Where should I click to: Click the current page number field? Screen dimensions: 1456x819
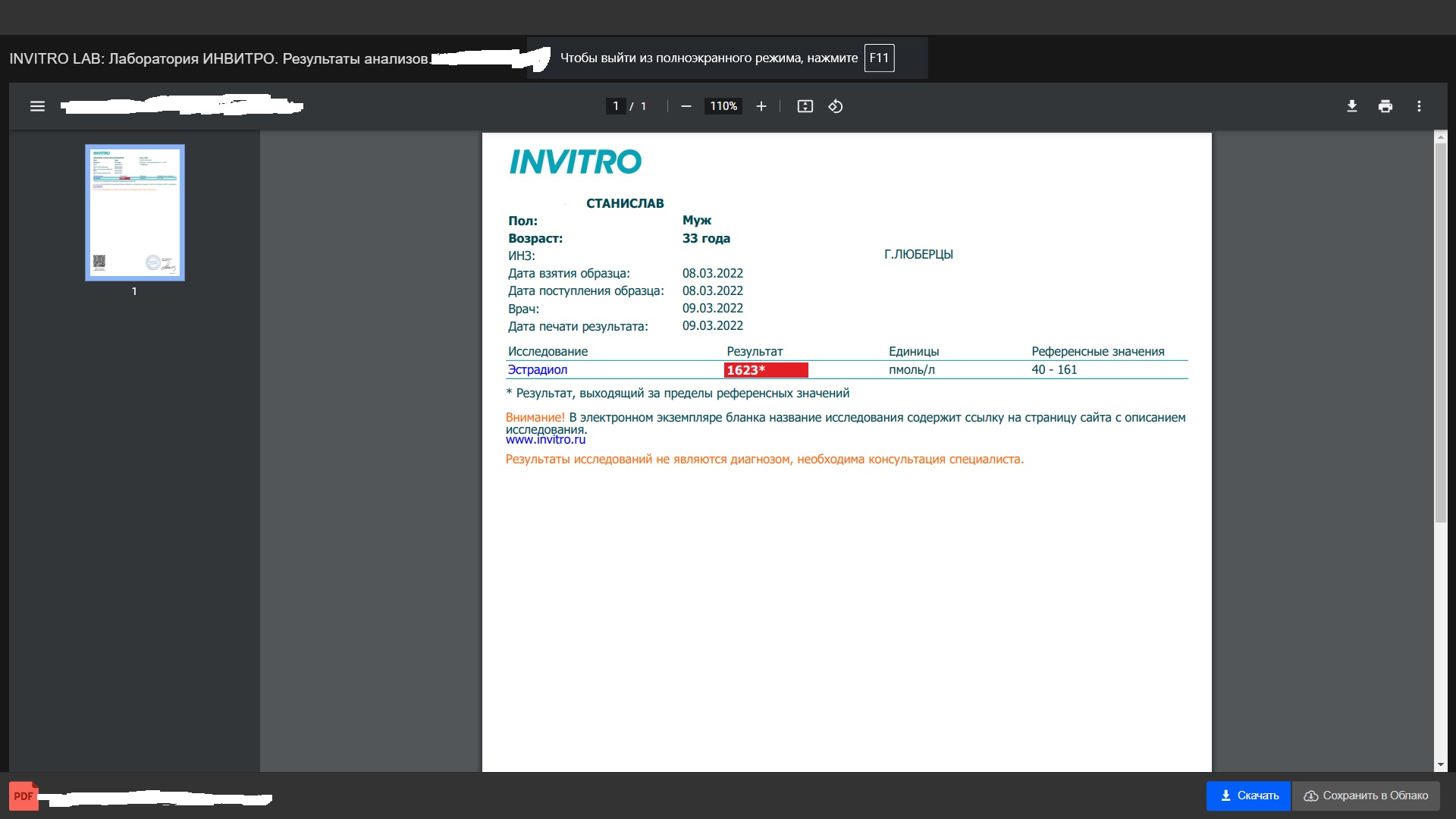pyautogui.click(x=616, y=106)
